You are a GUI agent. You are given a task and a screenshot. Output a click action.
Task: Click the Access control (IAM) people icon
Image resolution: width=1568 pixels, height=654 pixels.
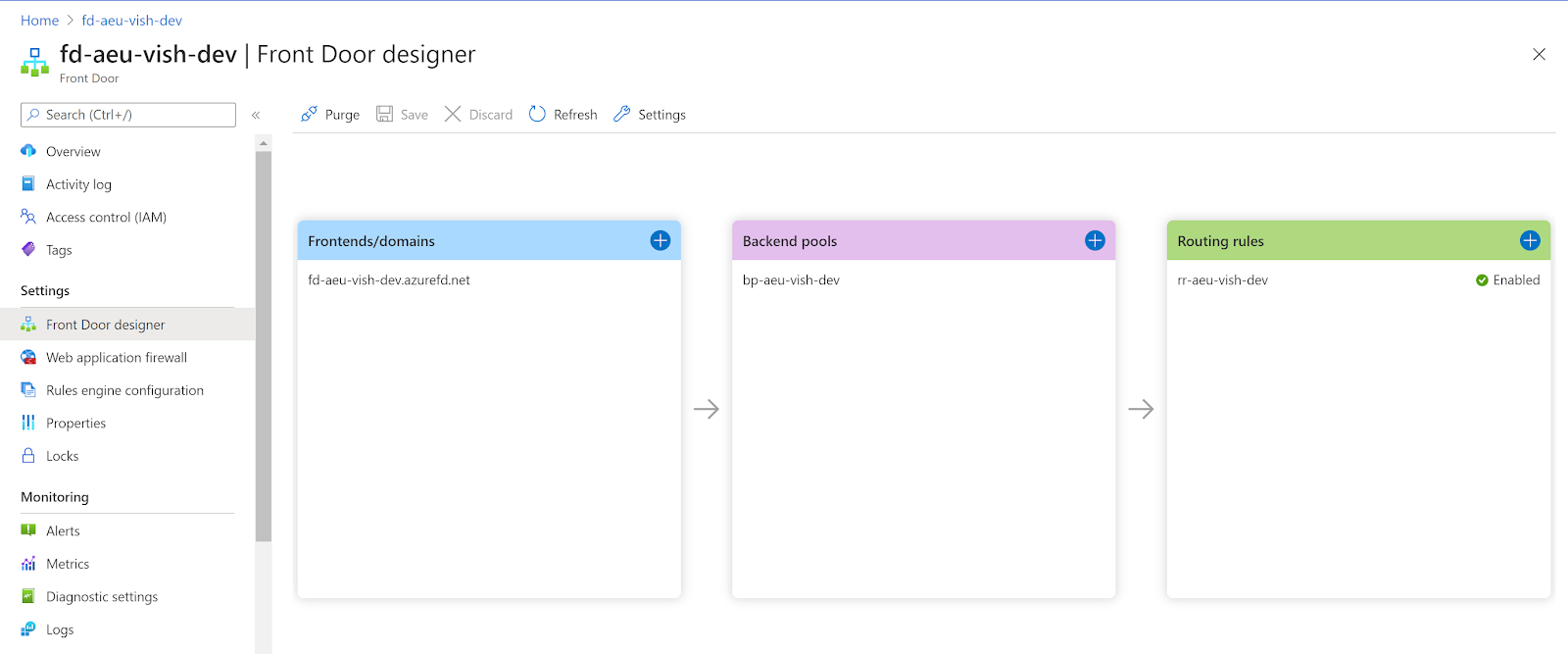pos(28,217)
